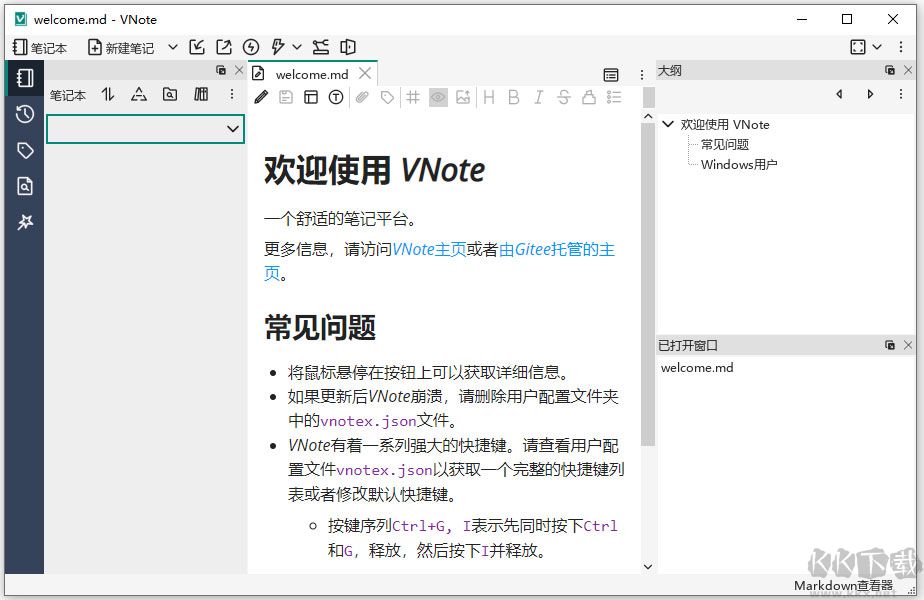Image resolution: width=924 pixels, height=600 pixels.
Task: Click the 笔记本 notebook toolbar button
Action: 40,47
